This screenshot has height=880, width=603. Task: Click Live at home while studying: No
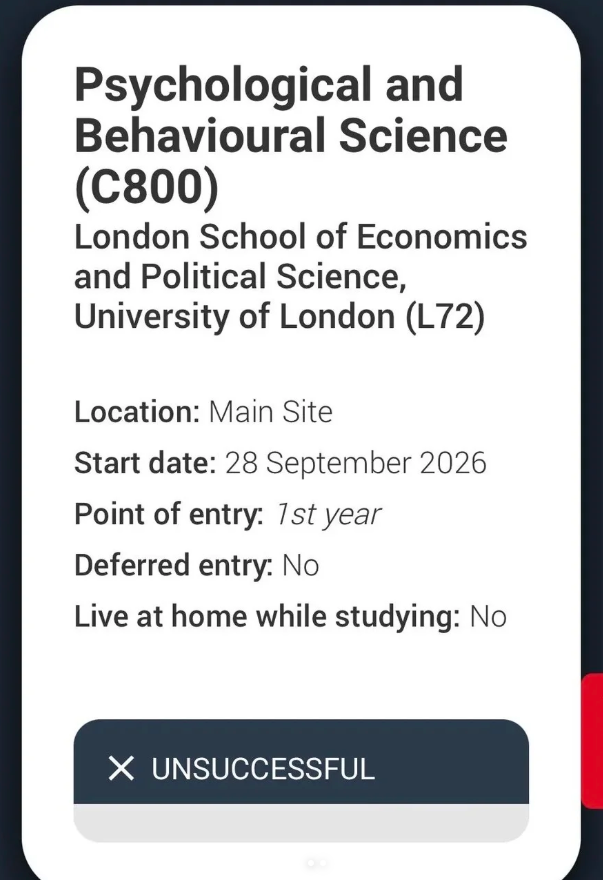pos(290,616)
